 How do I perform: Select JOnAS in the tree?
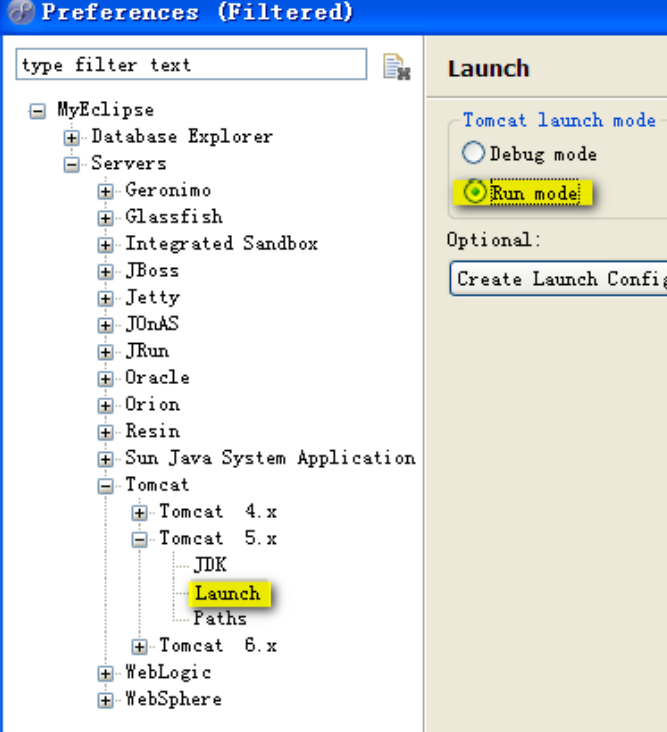[x=152, y=324]
